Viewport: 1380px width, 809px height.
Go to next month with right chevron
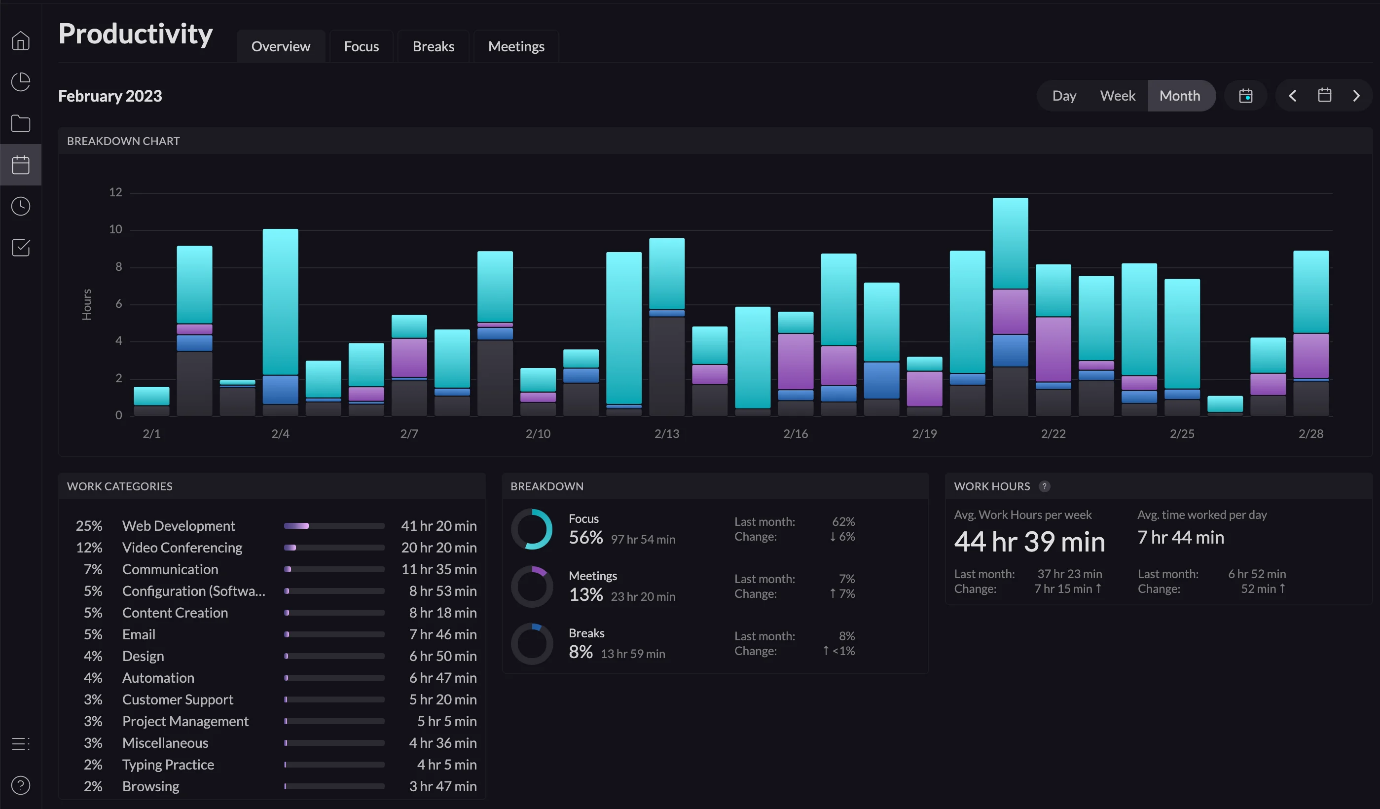coord(1356,95)
